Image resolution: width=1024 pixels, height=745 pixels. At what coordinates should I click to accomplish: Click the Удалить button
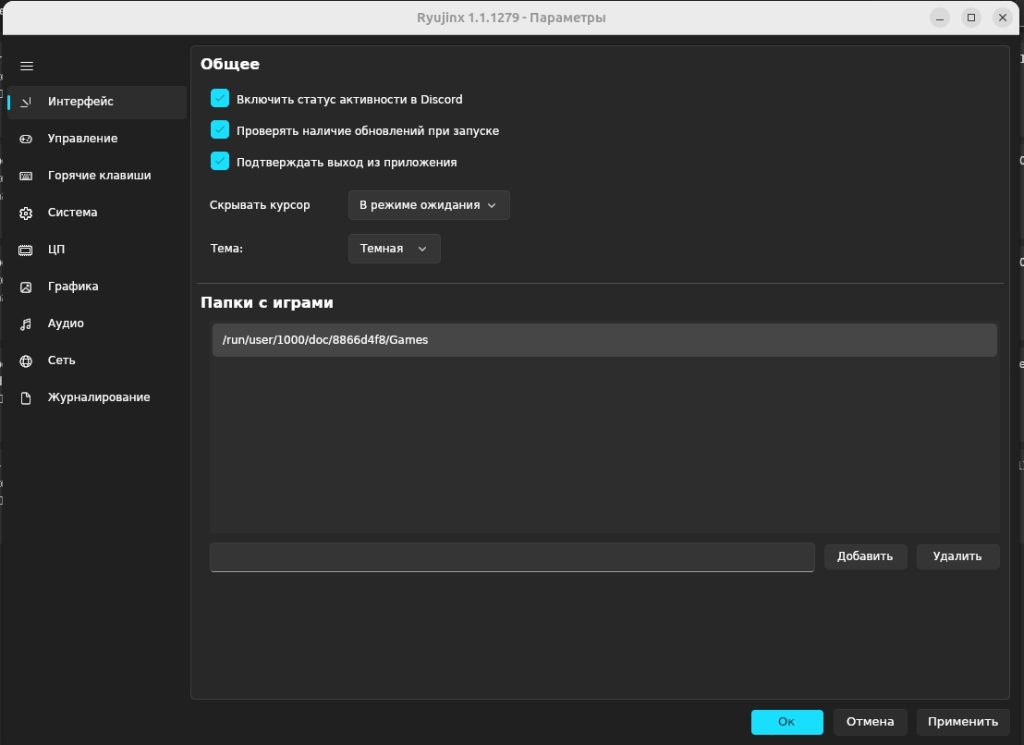[957, 556]
